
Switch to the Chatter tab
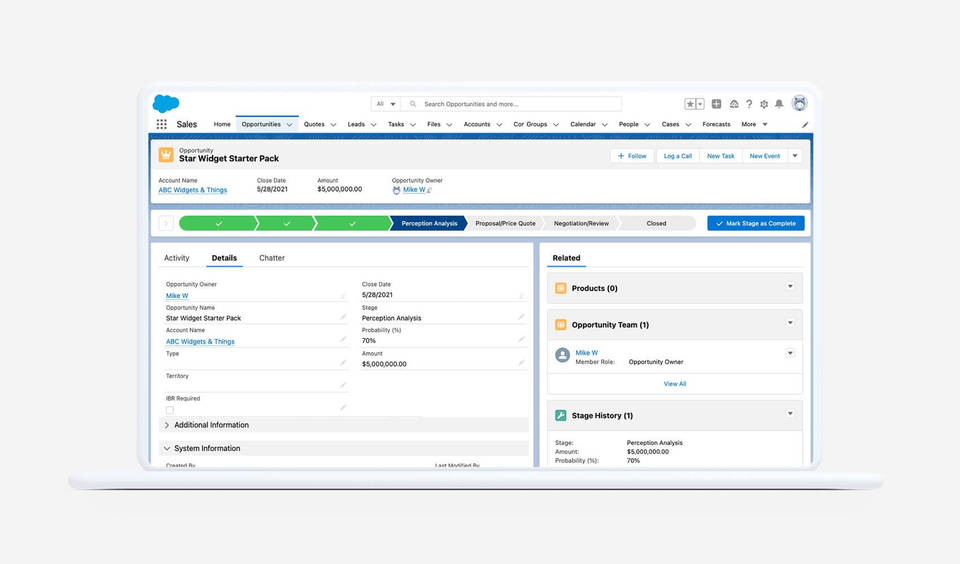point(272,258)
